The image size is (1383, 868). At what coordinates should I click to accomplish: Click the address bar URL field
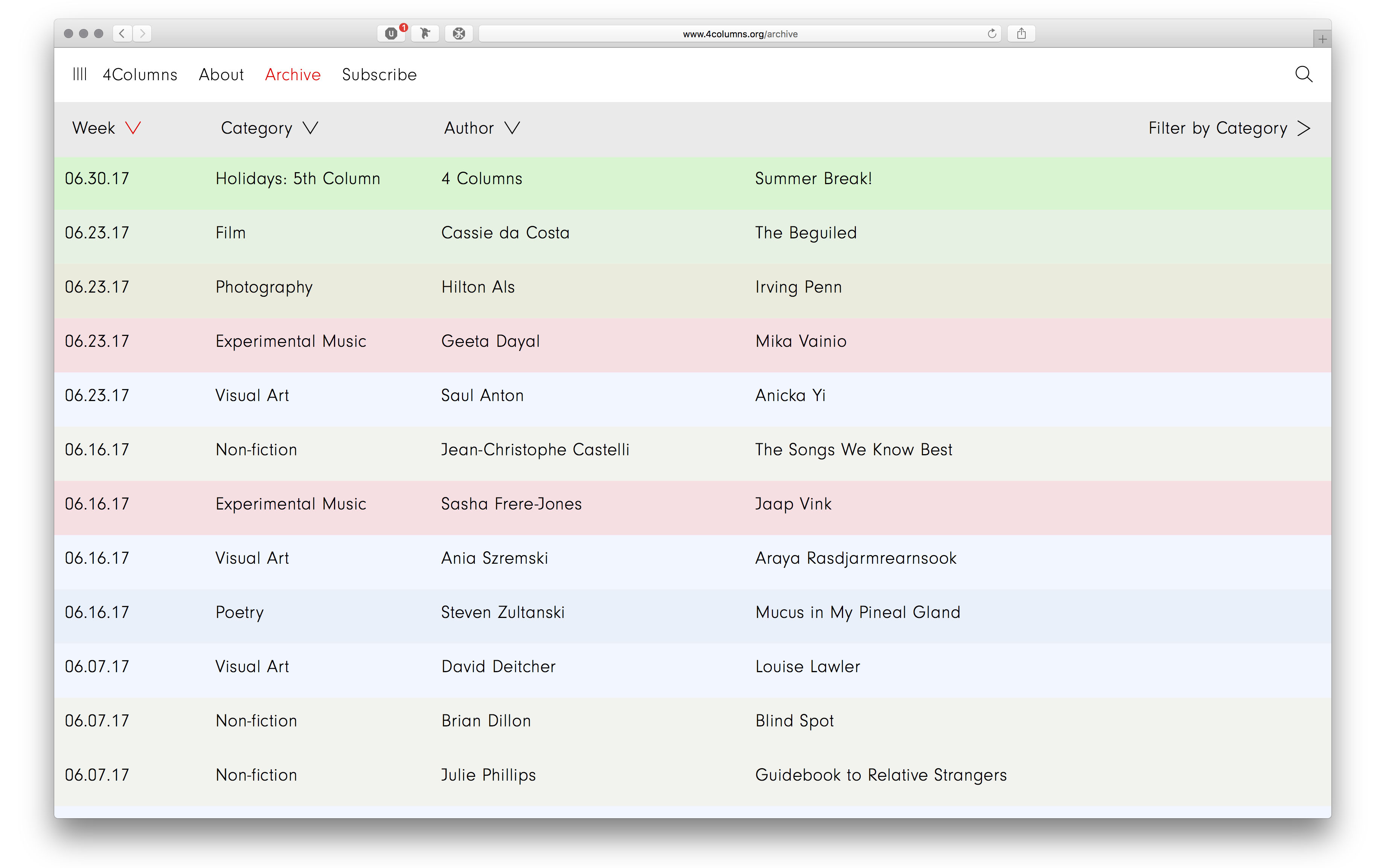coord(740,33)
